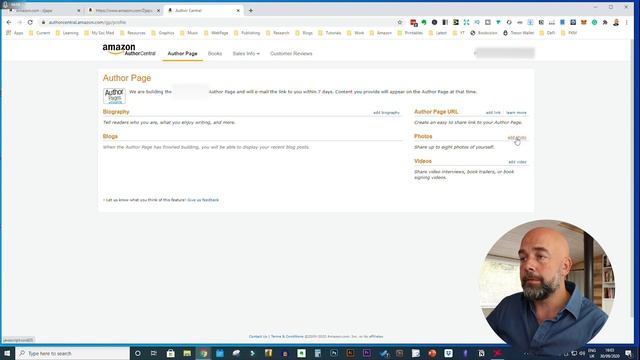Switch to the first Amazon.com browser tab
The width and height of the screenshot is (640, 360).
tap(44, 11)
